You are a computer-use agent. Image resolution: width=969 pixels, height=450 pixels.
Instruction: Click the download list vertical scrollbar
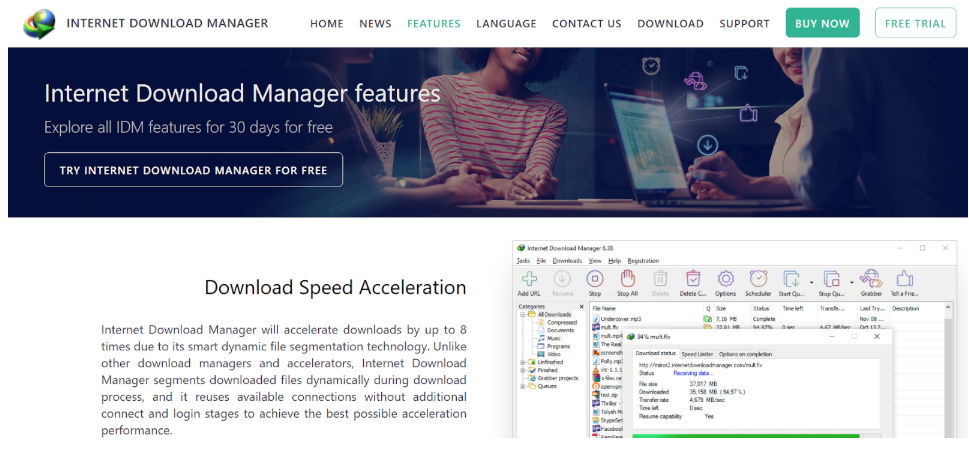point(949,371)
